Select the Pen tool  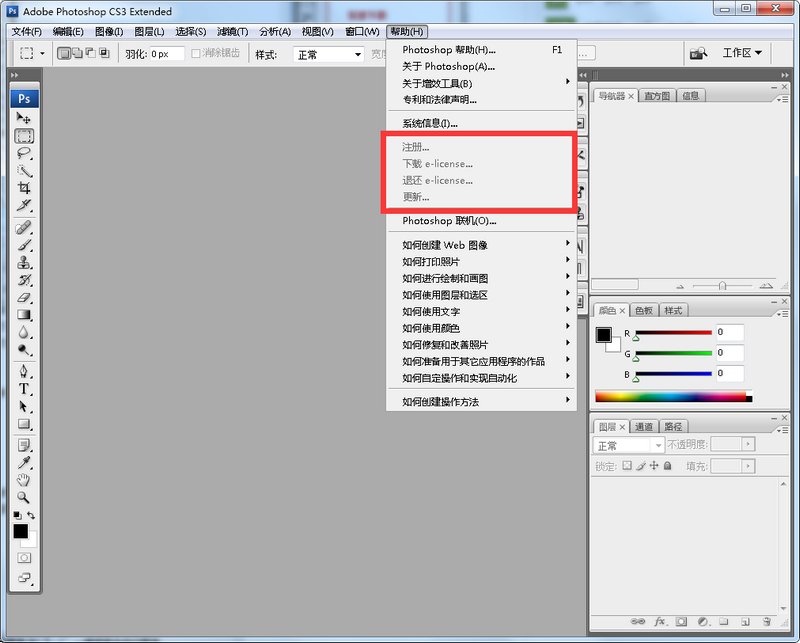(x=23, y=372)
